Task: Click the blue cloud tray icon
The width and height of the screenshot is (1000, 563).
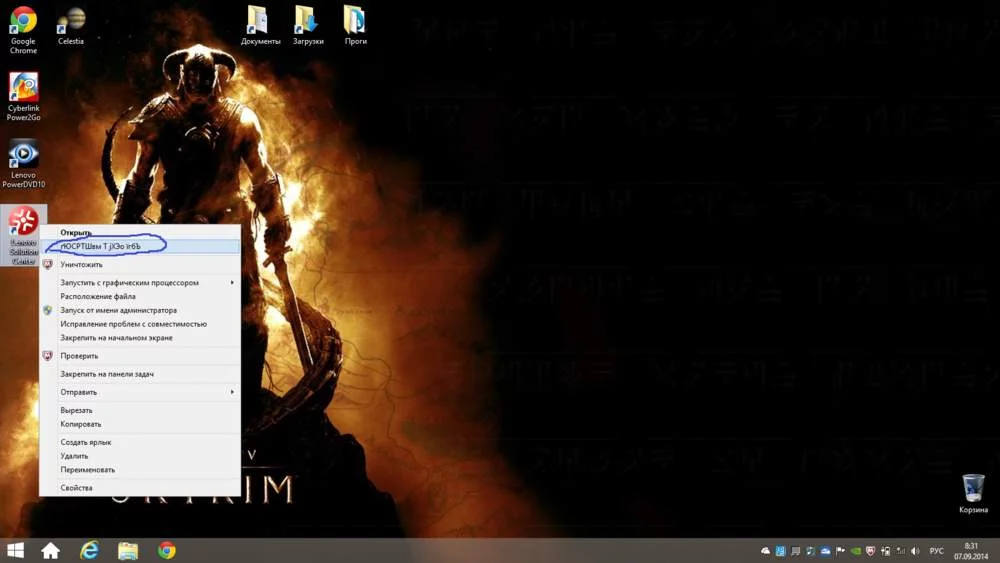Action: [x=825, y=551]
